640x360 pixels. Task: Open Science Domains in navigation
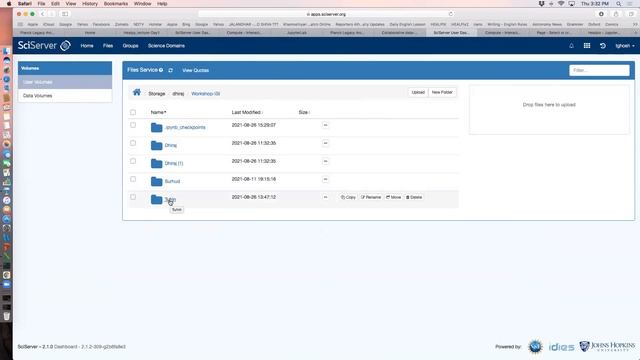pos(166,46)
